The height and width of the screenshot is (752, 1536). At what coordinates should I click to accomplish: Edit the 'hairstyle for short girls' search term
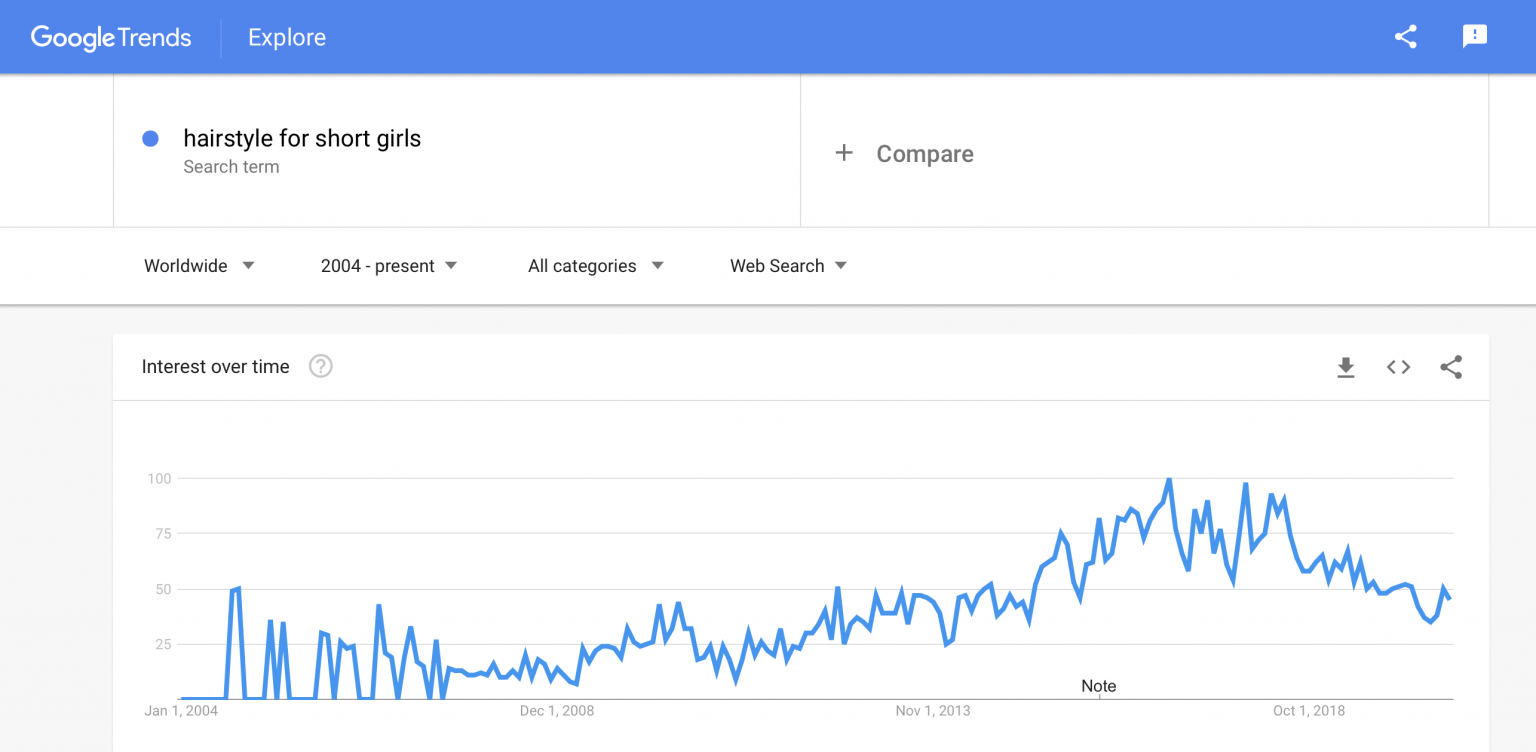pos(302,138)
